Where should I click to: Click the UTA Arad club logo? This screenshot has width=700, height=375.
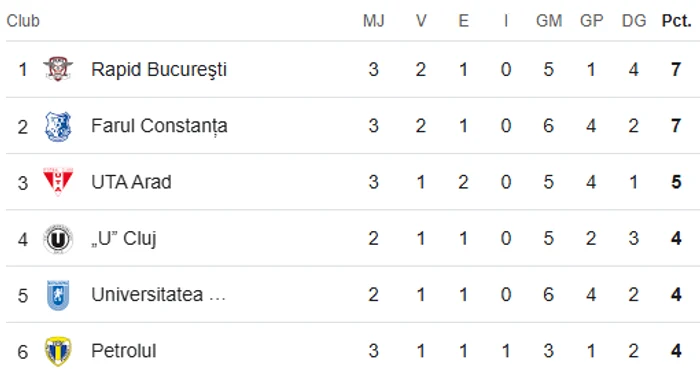click(58, 181)
